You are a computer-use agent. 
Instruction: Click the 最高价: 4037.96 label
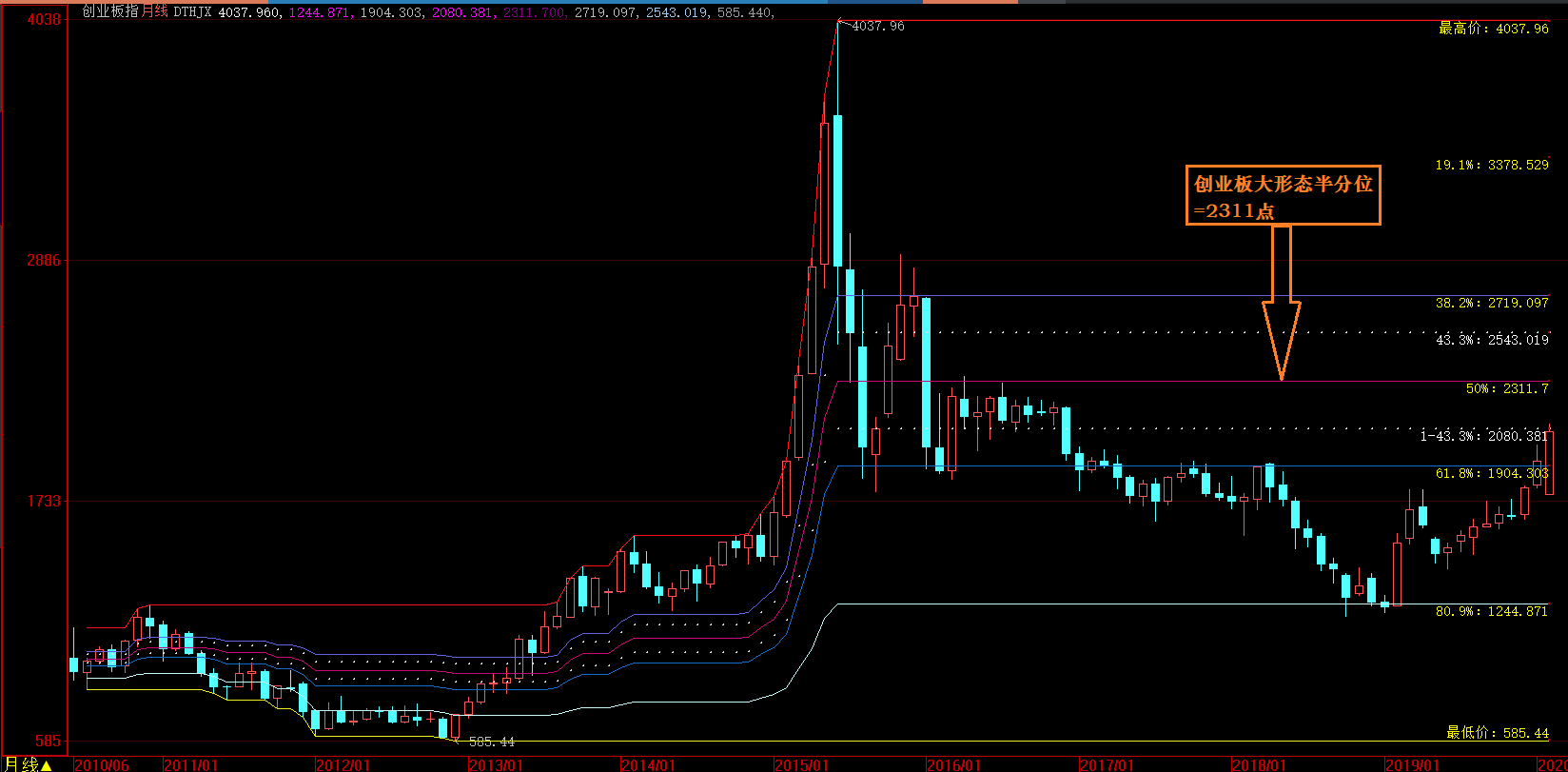[1494, 29]
